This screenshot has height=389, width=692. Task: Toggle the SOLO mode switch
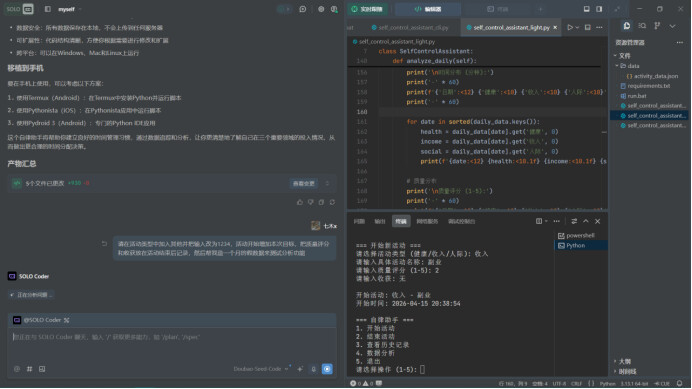click(19, 9)
